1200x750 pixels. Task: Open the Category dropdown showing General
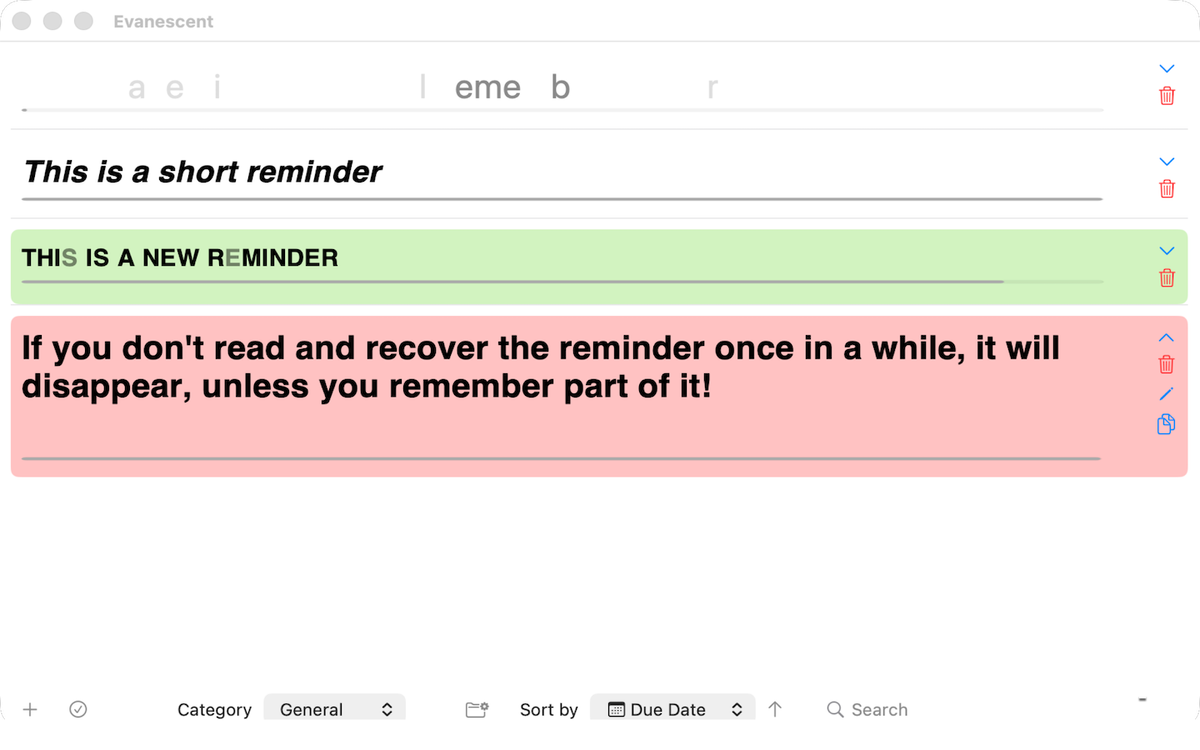(335, 709)
